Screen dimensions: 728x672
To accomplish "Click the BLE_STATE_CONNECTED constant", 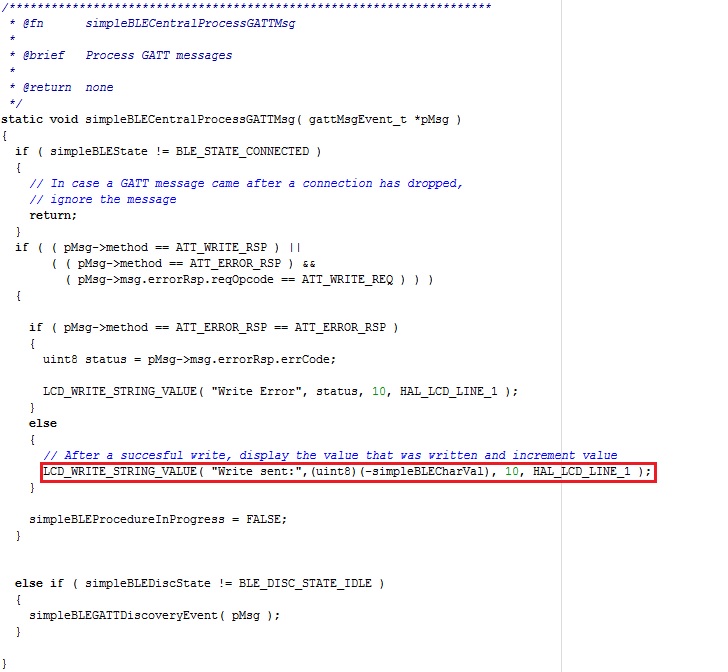I will [242, 151].
